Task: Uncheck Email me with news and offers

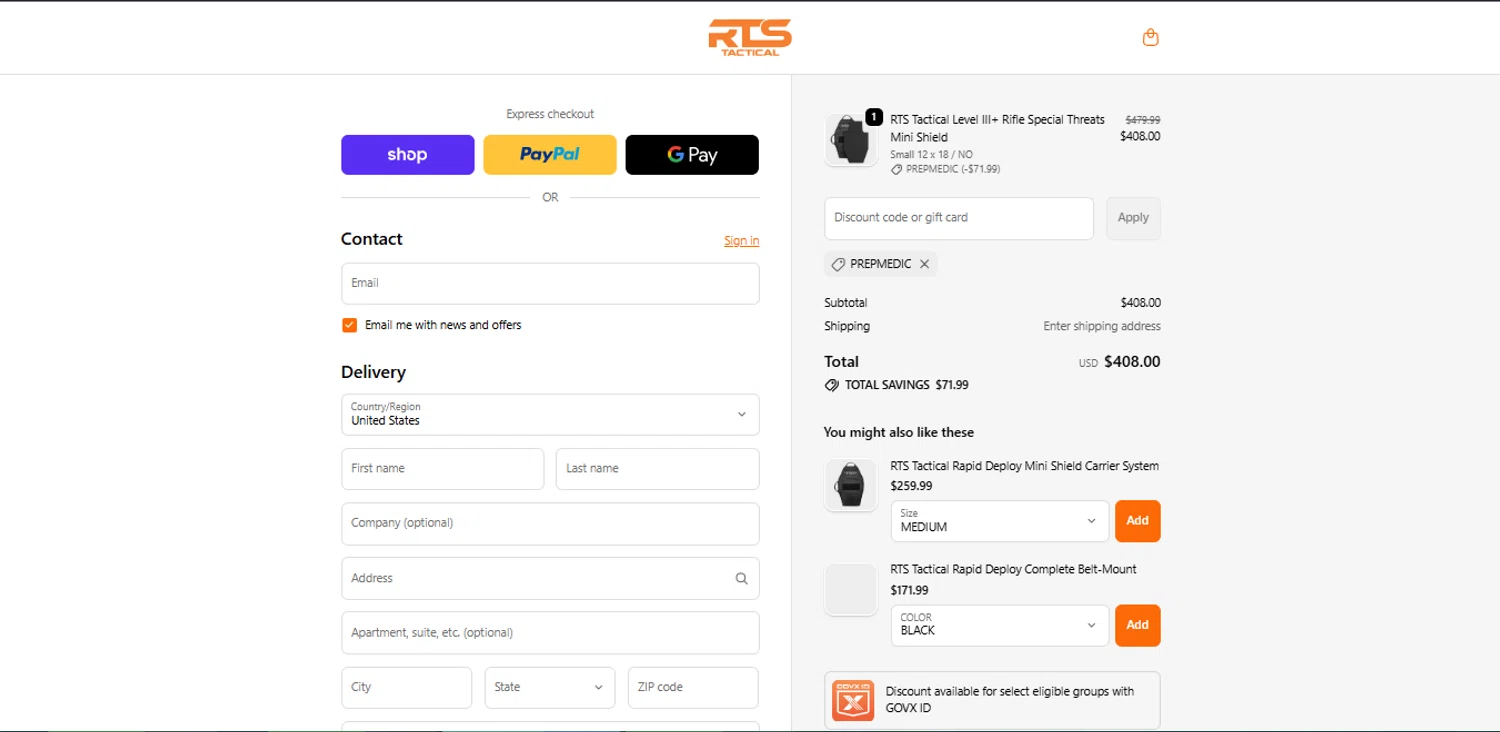Action: coord(349,325)
